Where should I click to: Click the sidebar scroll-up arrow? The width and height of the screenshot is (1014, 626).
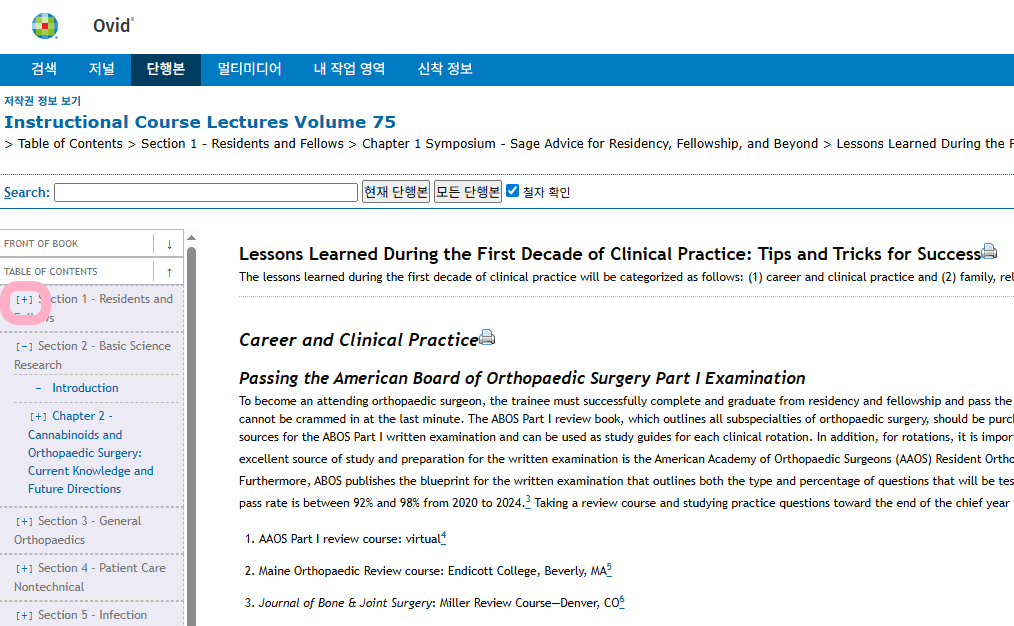(x=191, y=238)
